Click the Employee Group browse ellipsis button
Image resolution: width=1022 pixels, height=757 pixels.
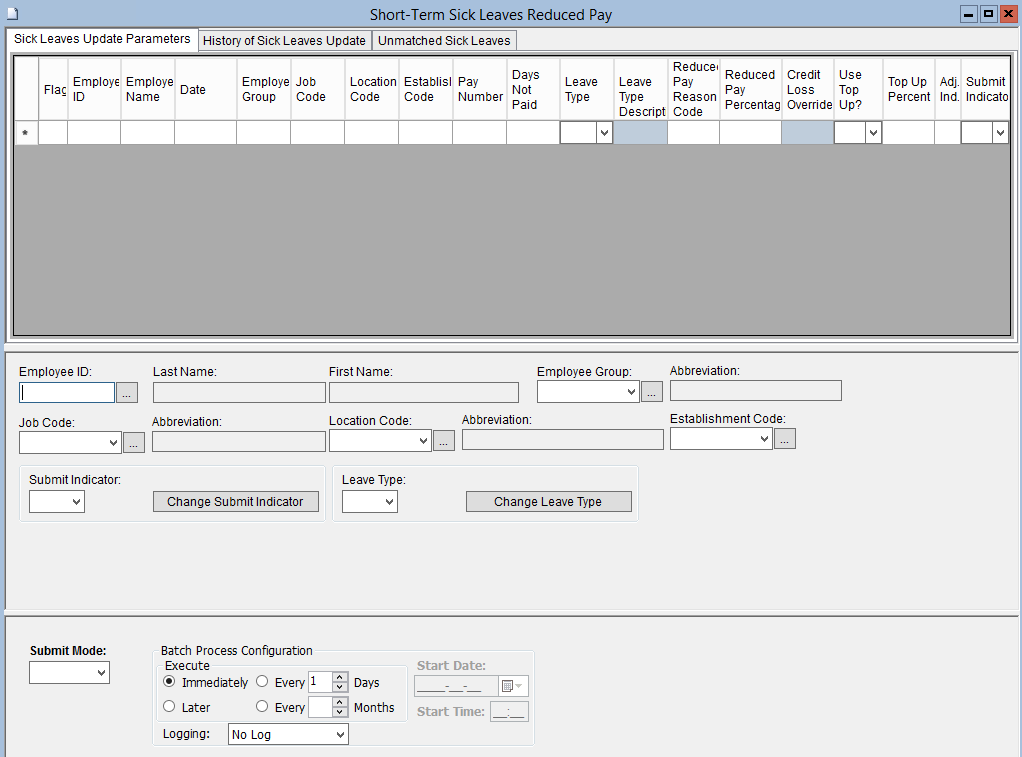651,392
